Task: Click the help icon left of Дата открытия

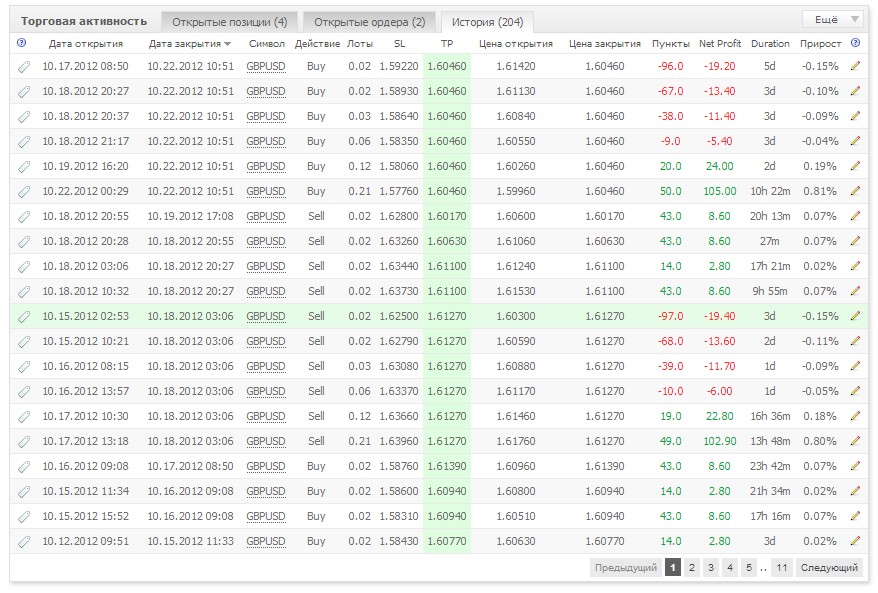Action: coord(21,43)
